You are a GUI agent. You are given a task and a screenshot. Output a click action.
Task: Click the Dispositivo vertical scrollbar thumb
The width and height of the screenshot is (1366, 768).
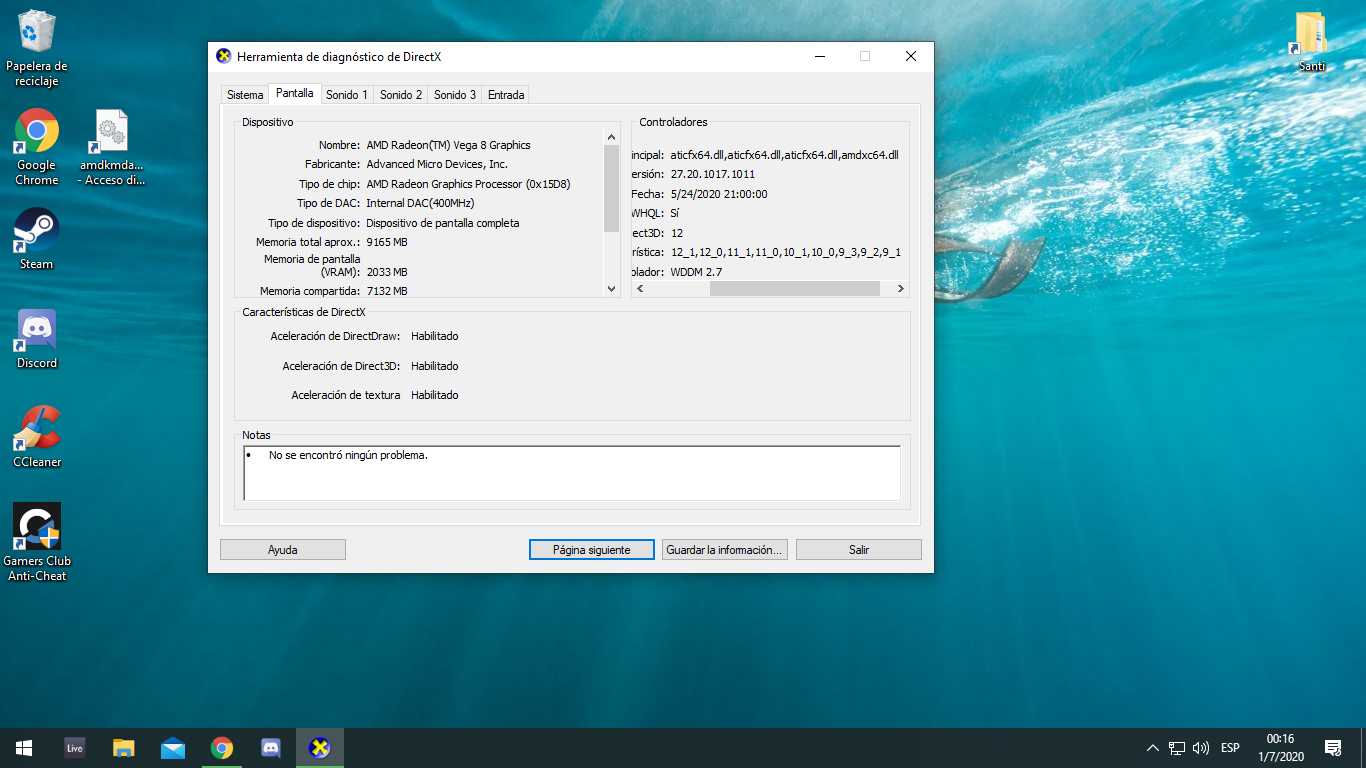pyautogui.click(x=612, y=189)
